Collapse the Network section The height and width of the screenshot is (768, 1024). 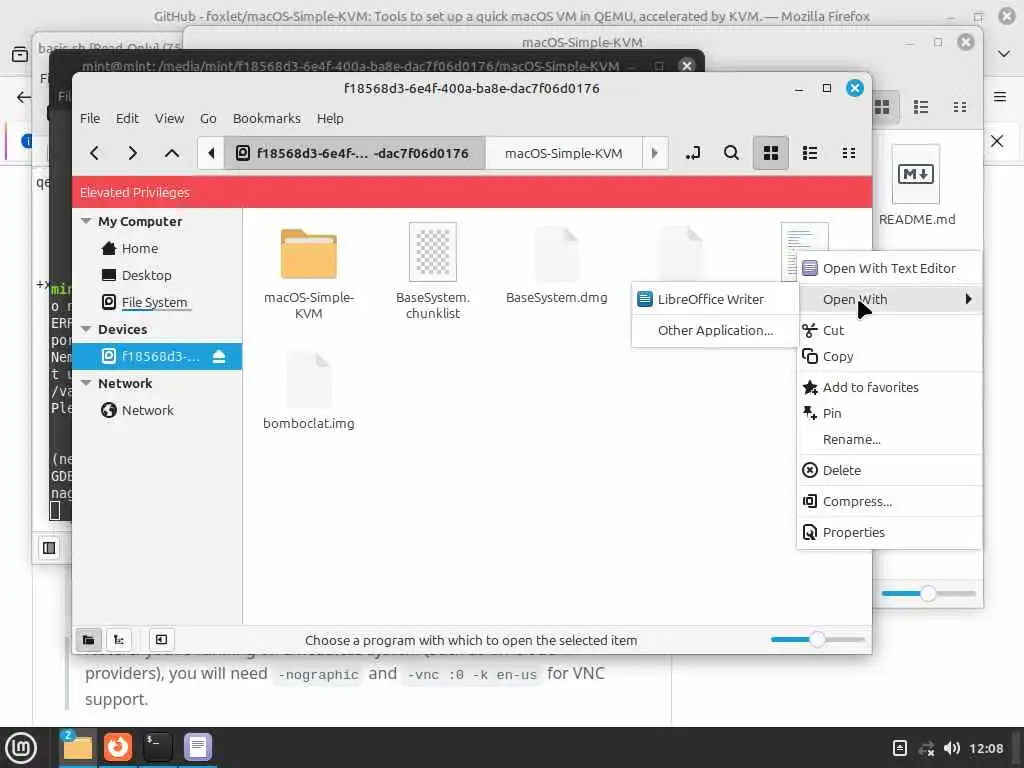tap(86, 383)
